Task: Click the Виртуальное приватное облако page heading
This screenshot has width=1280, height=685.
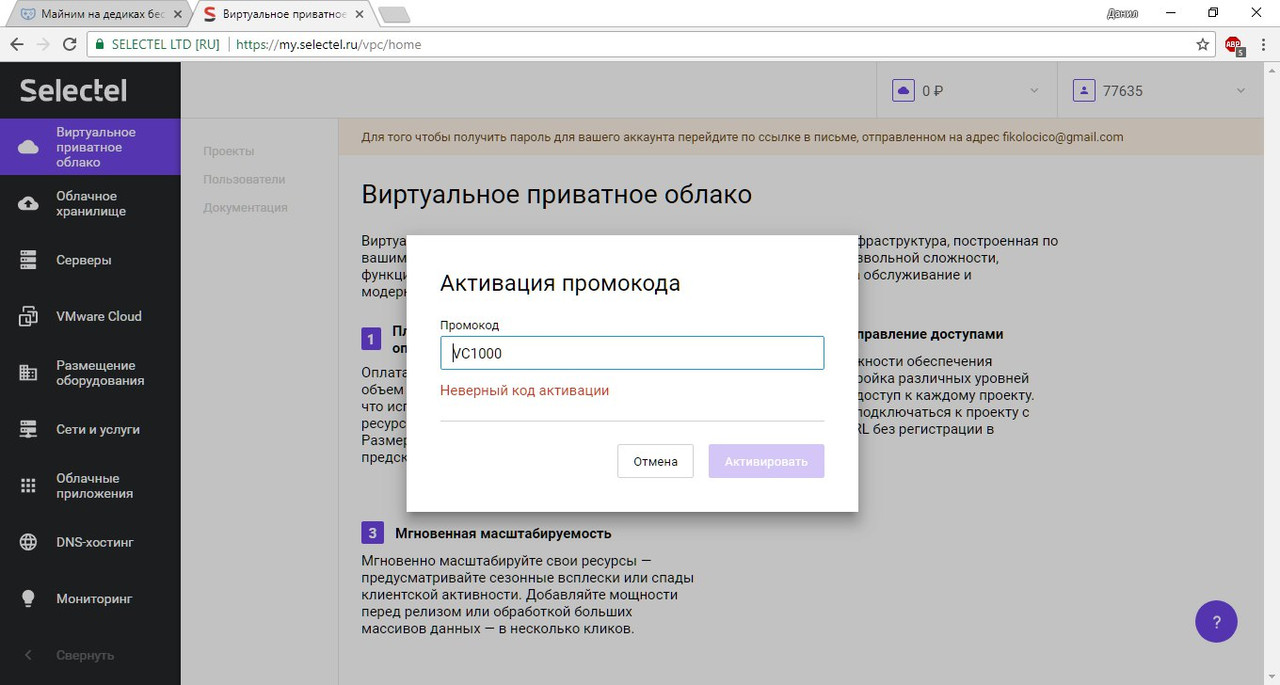Action: click(x=556, y=194)
